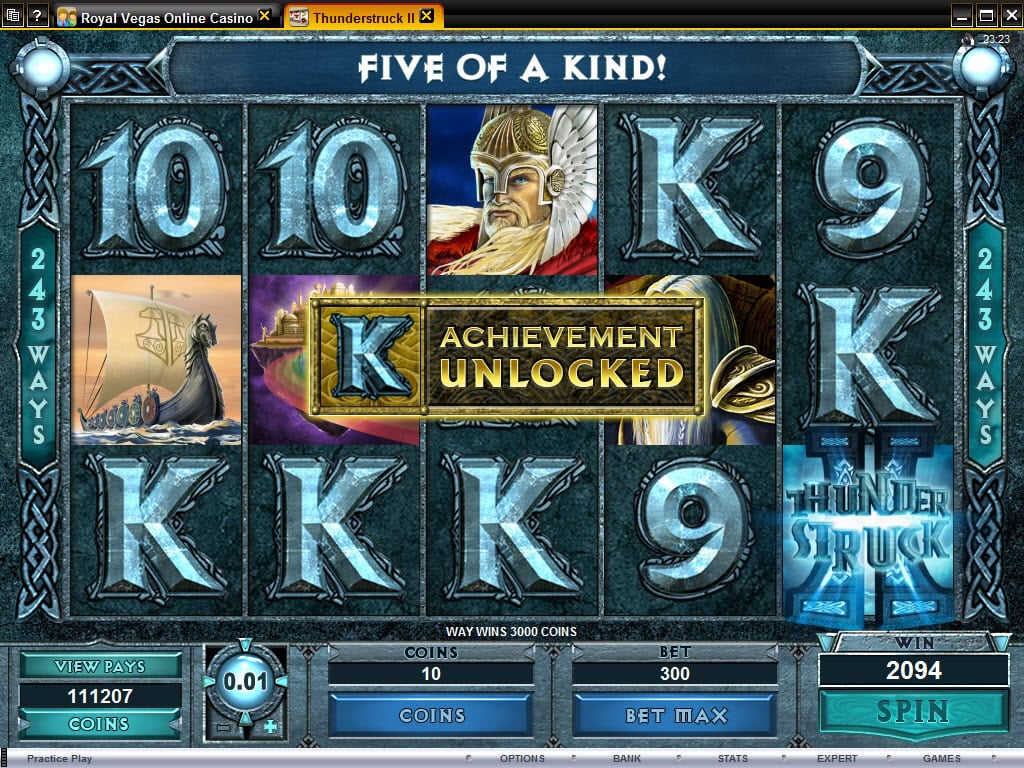Open the VIEW PAYS paytable
The image size is (1024, 768).
[100, 666]
